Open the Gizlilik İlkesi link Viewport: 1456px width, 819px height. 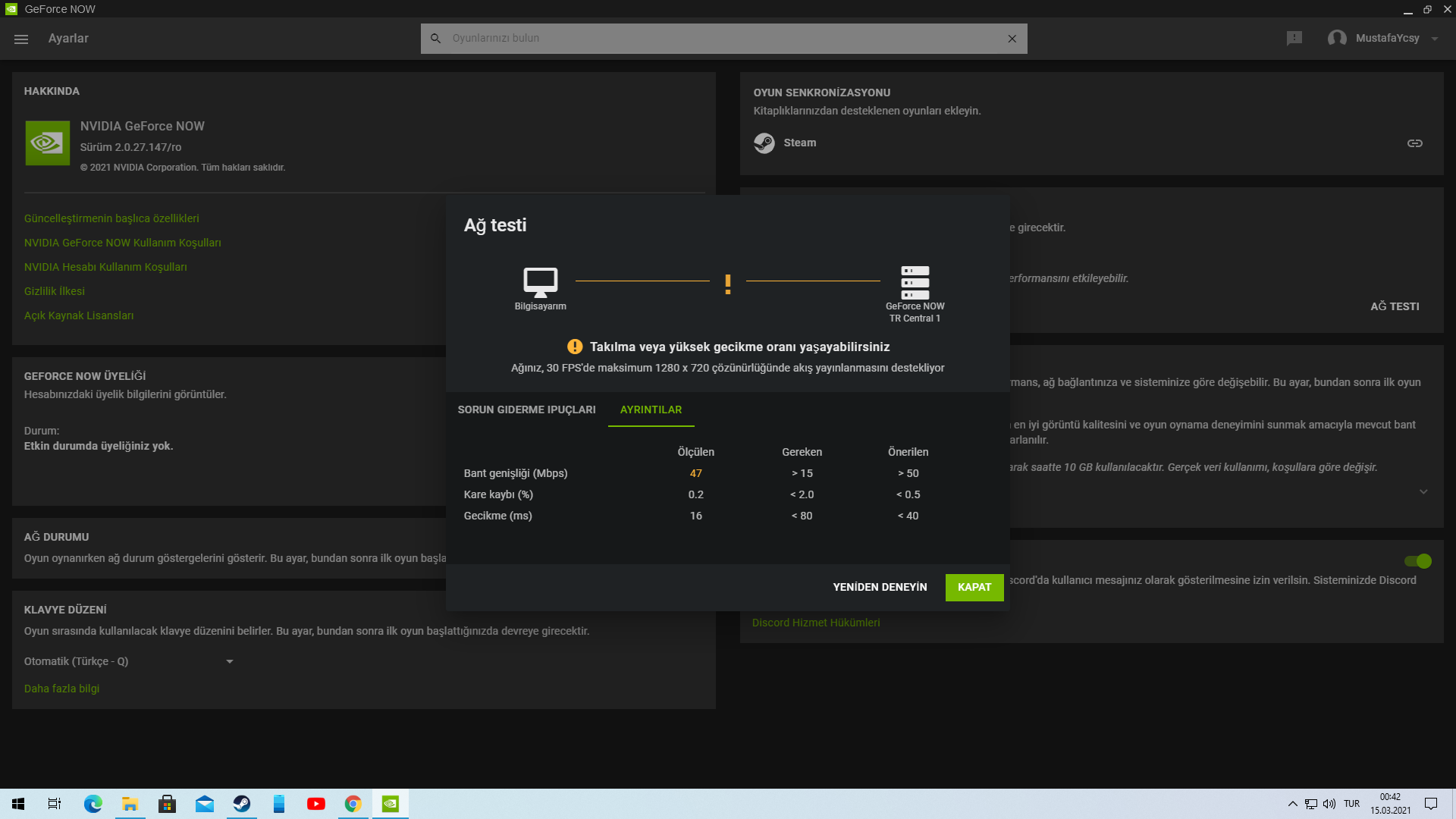55,291
